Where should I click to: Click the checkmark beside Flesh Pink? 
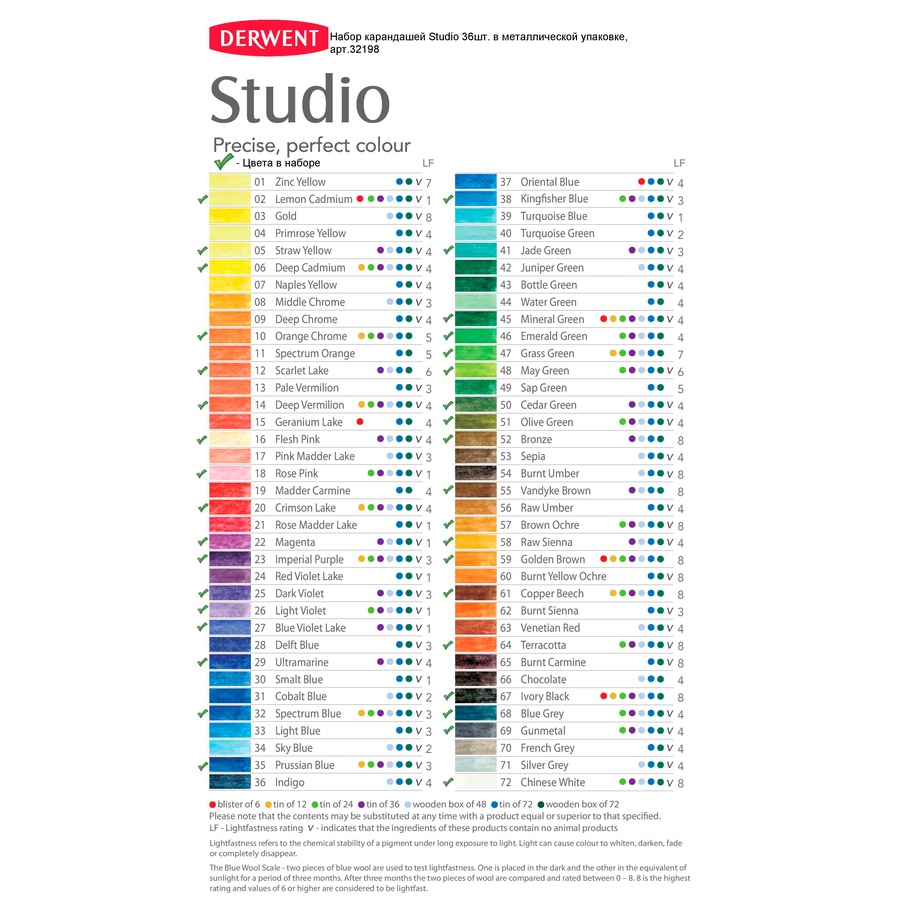[202, 439]
